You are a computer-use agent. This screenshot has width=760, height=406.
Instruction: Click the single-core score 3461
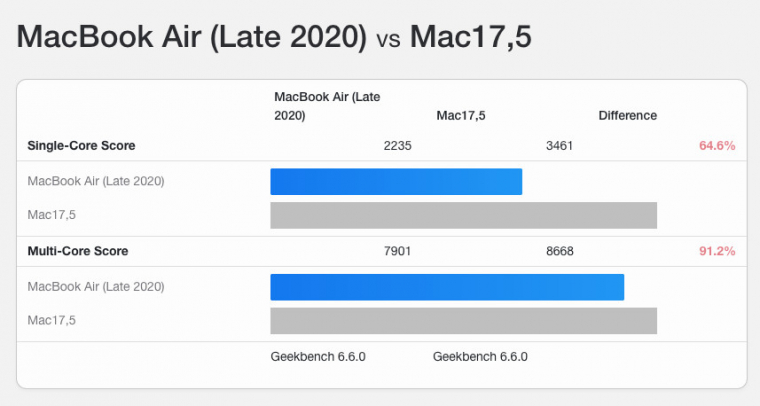pyautogui.click(x=560, y=146)
